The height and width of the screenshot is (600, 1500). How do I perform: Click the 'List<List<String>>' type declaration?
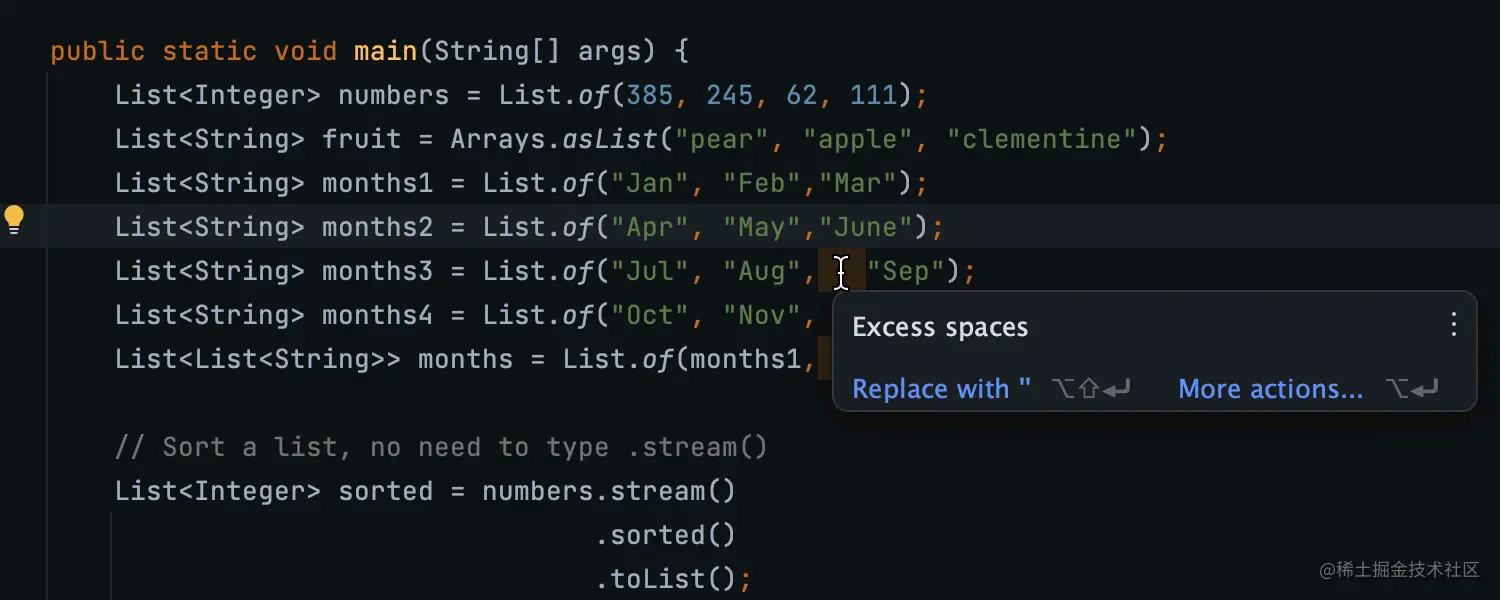tap(258, 359)
